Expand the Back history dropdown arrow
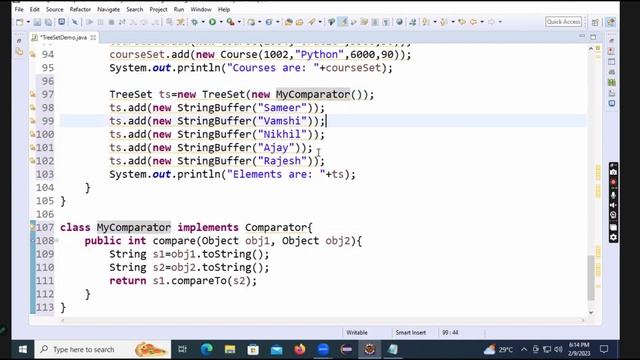Screen dimensions: 640x360 coord(482,22)
